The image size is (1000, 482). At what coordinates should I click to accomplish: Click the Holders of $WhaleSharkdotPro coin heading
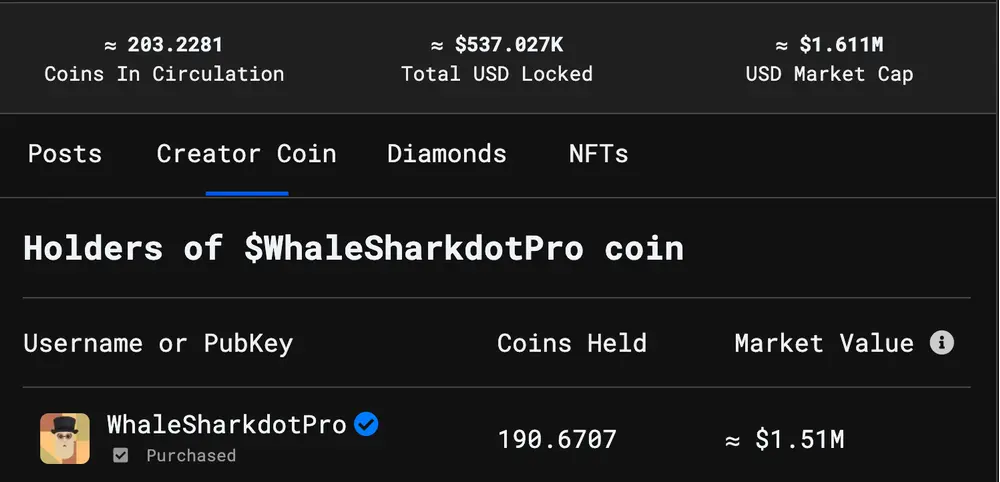(354, 247)
